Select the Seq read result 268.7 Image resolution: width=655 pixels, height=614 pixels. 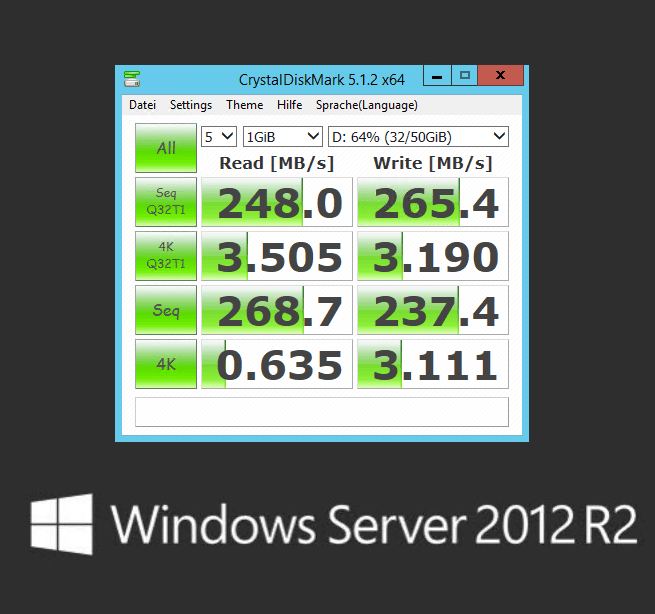(277, 310)
